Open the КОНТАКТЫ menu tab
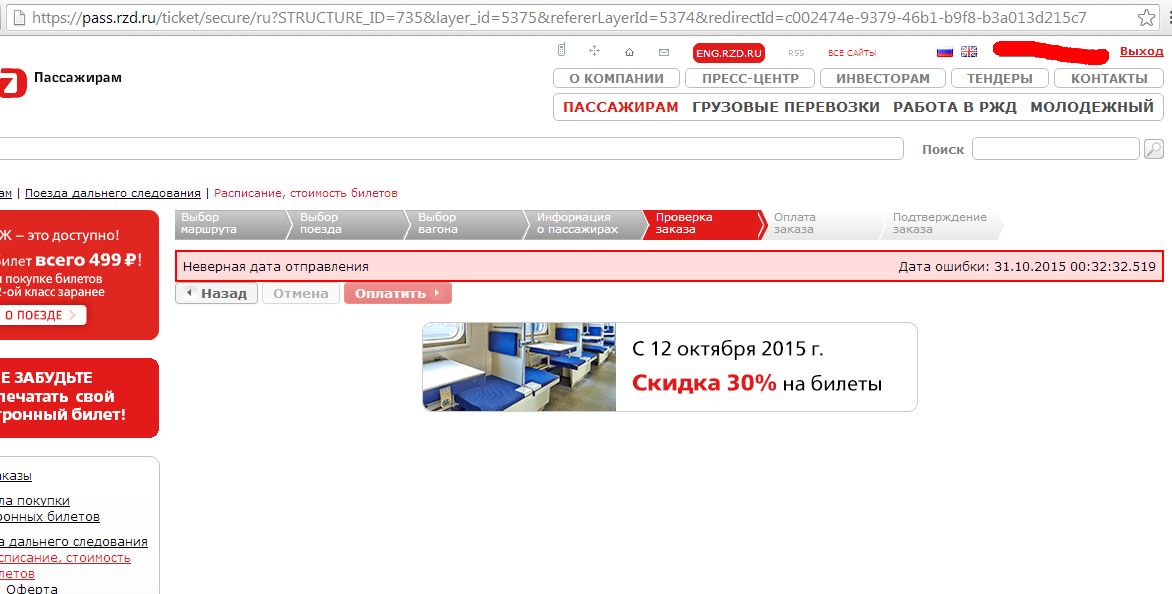 [x=1109, y=78]
